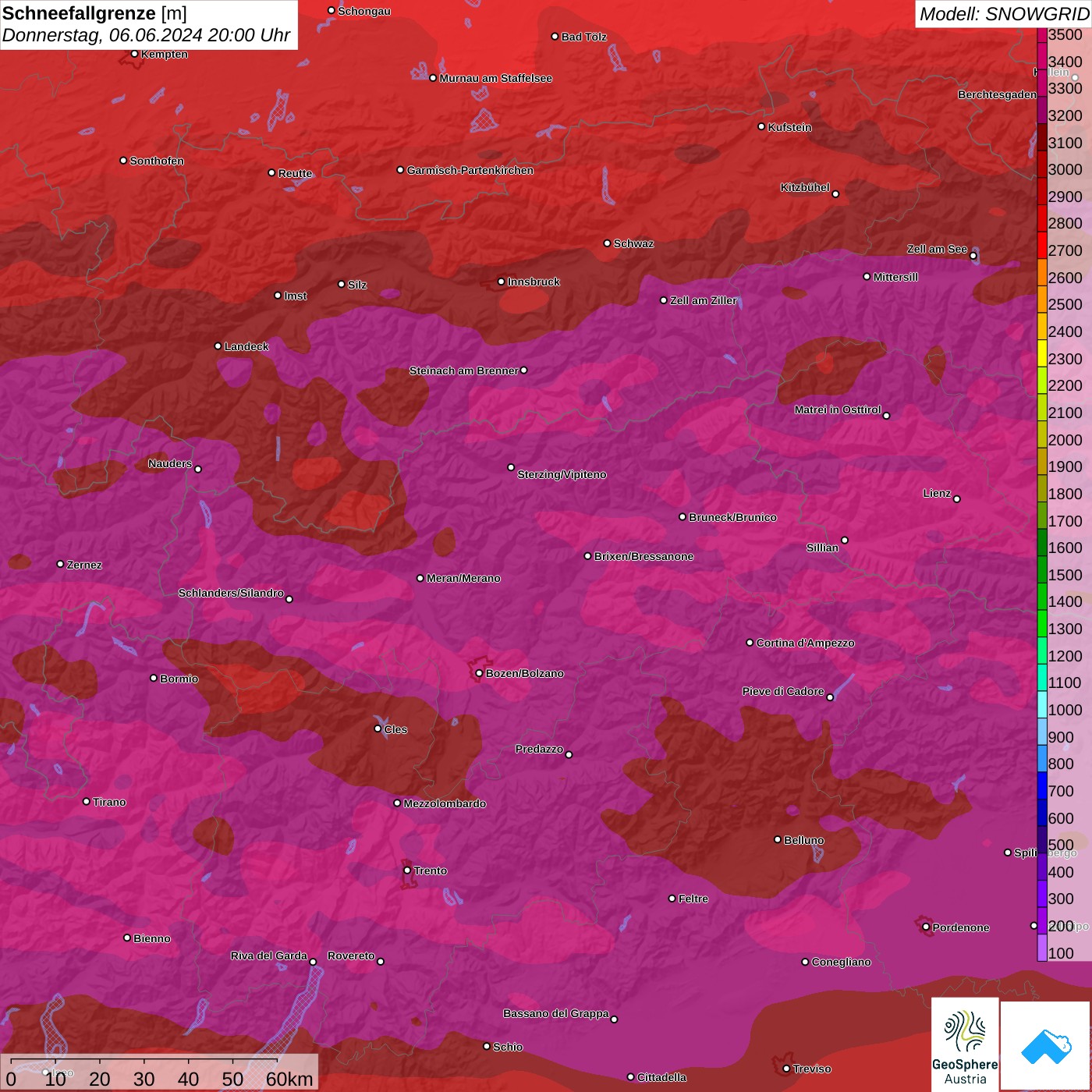Click the Landeck city marker dot
The image size is (1092, 1092).
tap(218, 346)
